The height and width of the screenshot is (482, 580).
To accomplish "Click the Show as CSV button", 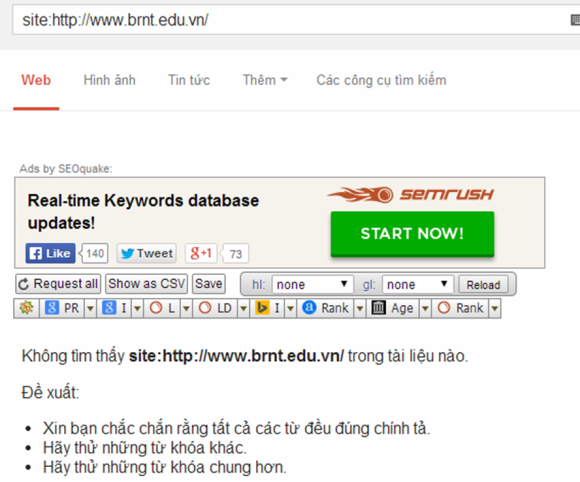I will (146, 284).
